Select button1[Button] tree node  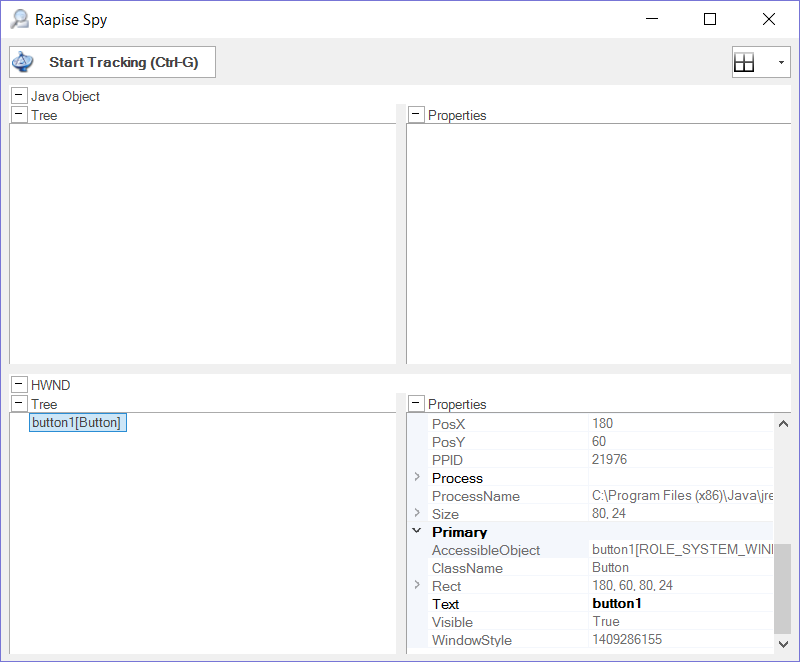(77, 423)
